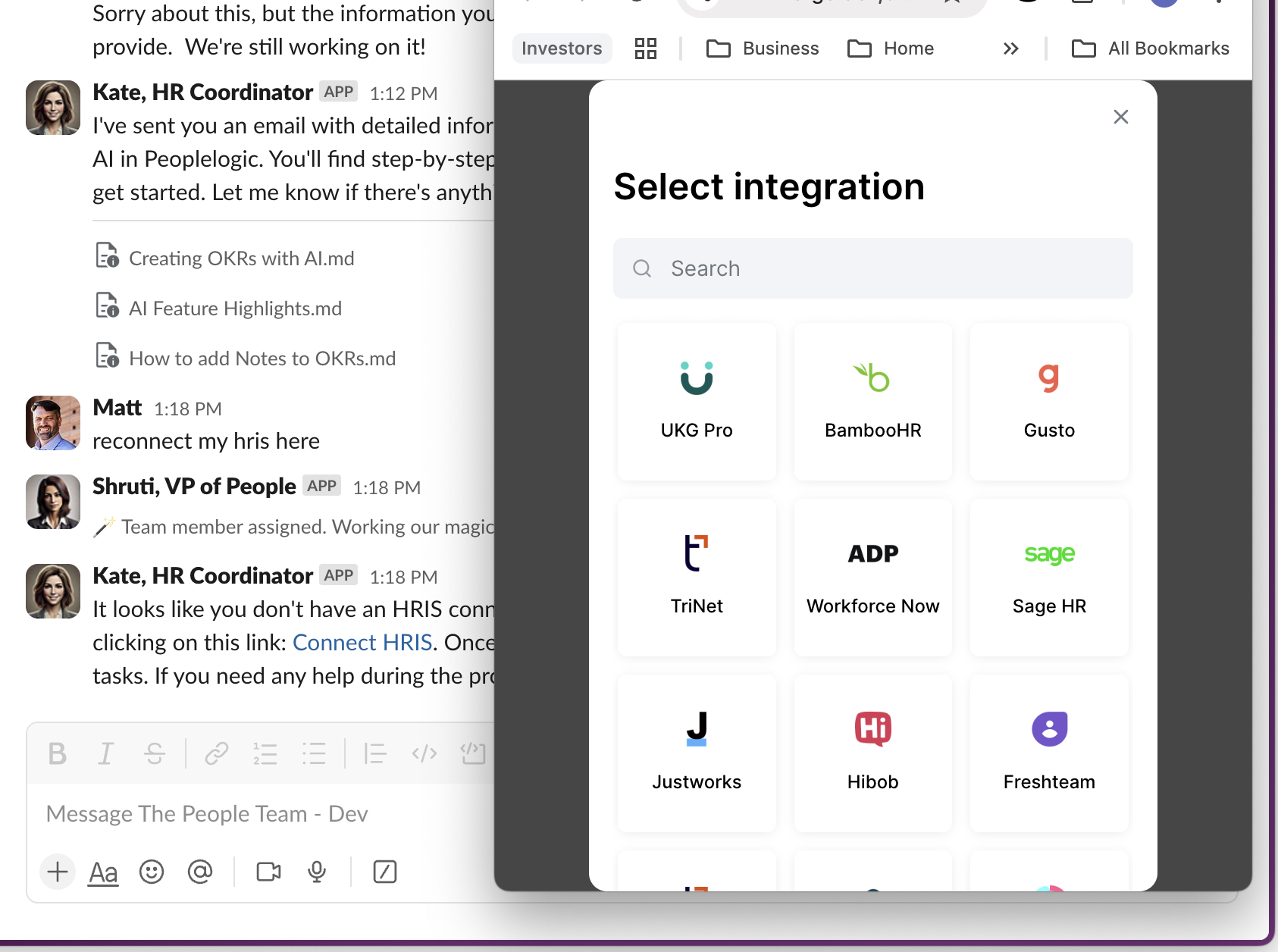Record an audio clip
The width and height of the screenshot is (1278, 952).
click(316, 872)
